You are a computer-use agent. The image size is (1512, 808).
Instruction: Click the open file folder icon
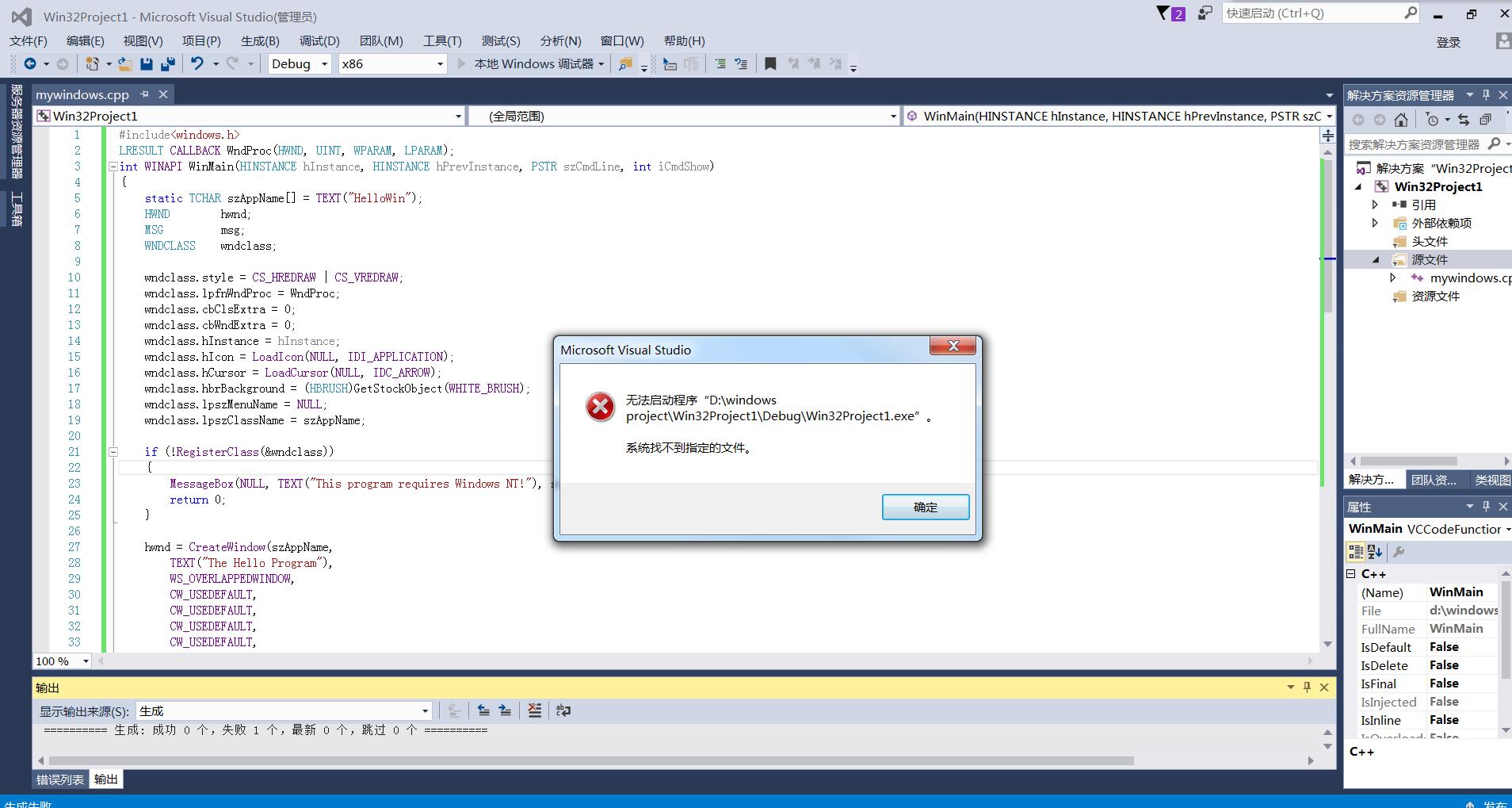point(125,64)
